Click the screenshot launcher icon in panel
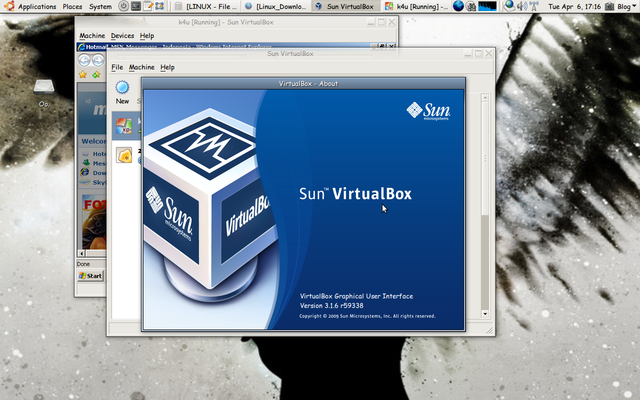640x400 pixels. click(x=160, y=6)
